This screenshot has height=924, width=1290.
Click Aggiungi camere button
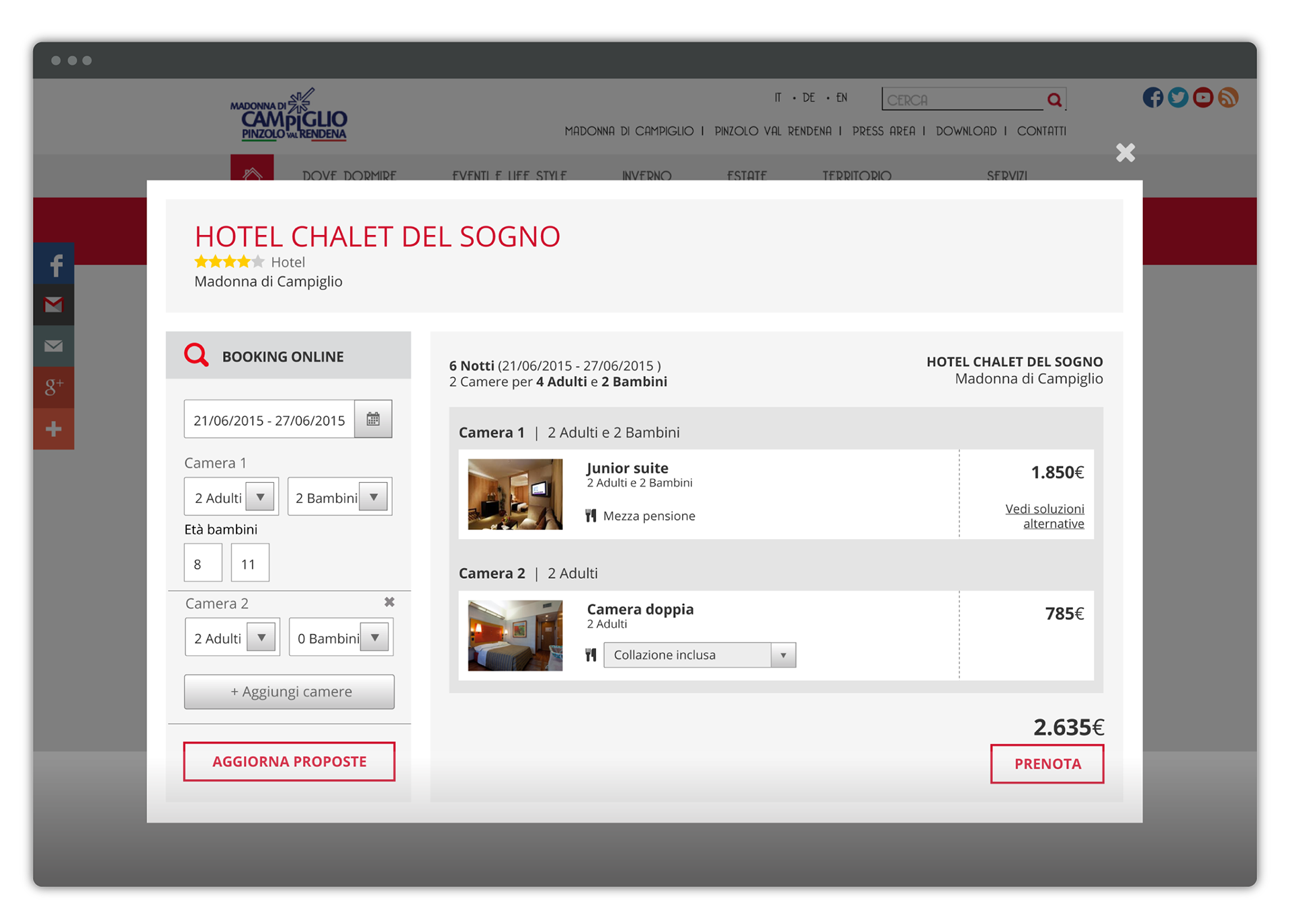pos(289,692)
